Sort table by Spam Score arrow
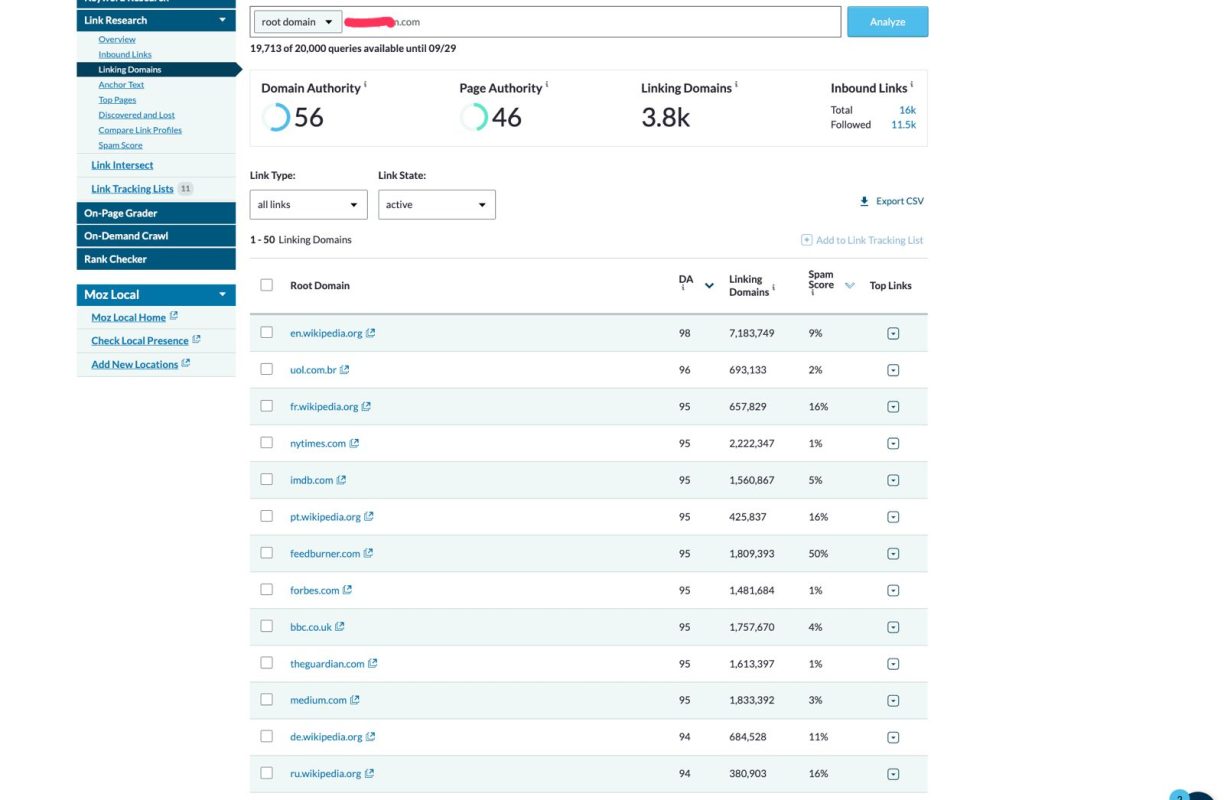Image resolution: width=1224 pixels, height=800 pixels. [850, 286]
